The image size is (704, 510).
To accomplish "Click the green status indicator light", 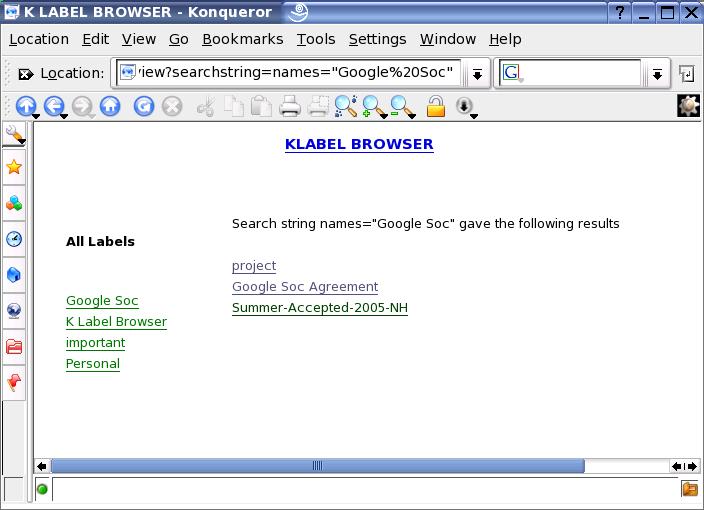I will (42, 489).
